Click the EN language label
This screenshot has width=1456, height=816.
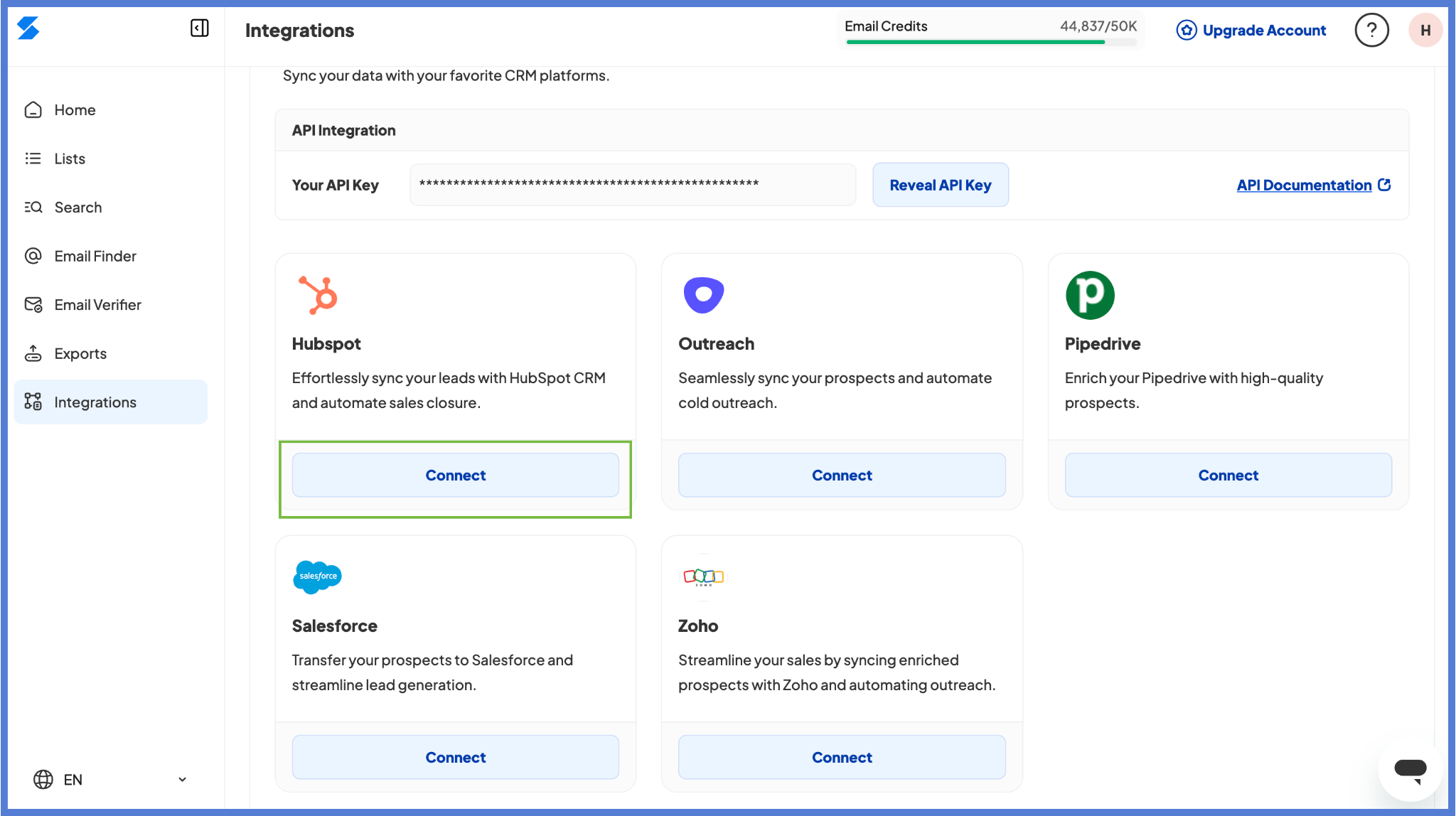tap(73, 779)
